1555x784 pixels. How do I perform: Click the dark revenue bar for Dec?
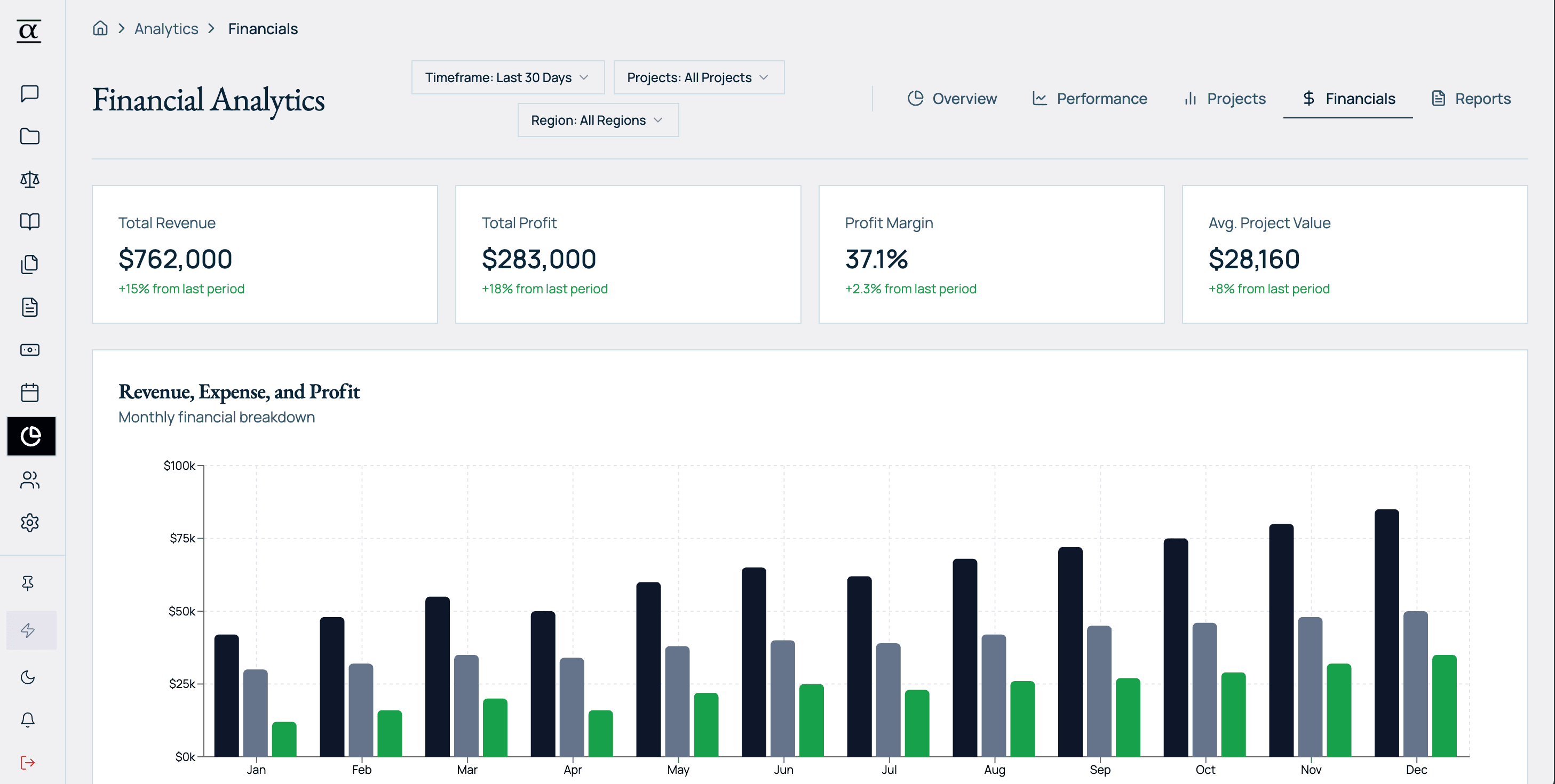click(x=1386, y=633)
